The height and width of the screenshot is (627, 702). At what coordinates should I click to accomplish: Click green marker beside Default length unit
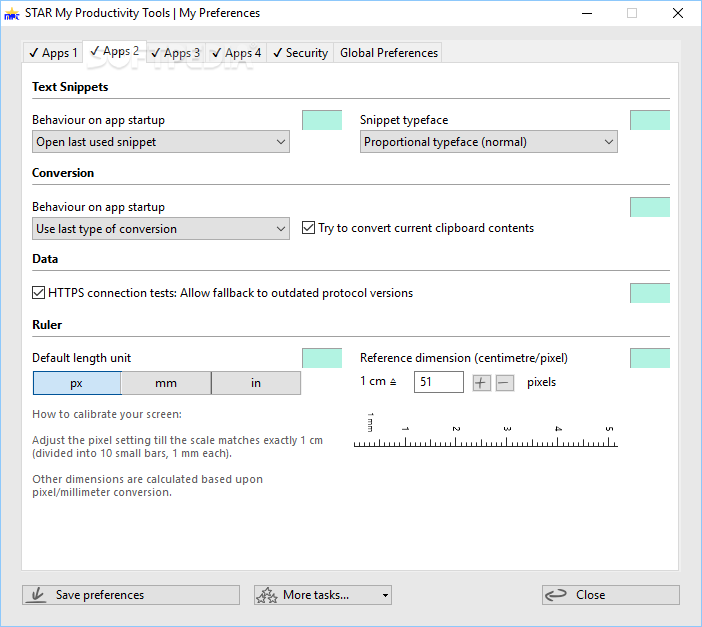click(x=322, y=358)
